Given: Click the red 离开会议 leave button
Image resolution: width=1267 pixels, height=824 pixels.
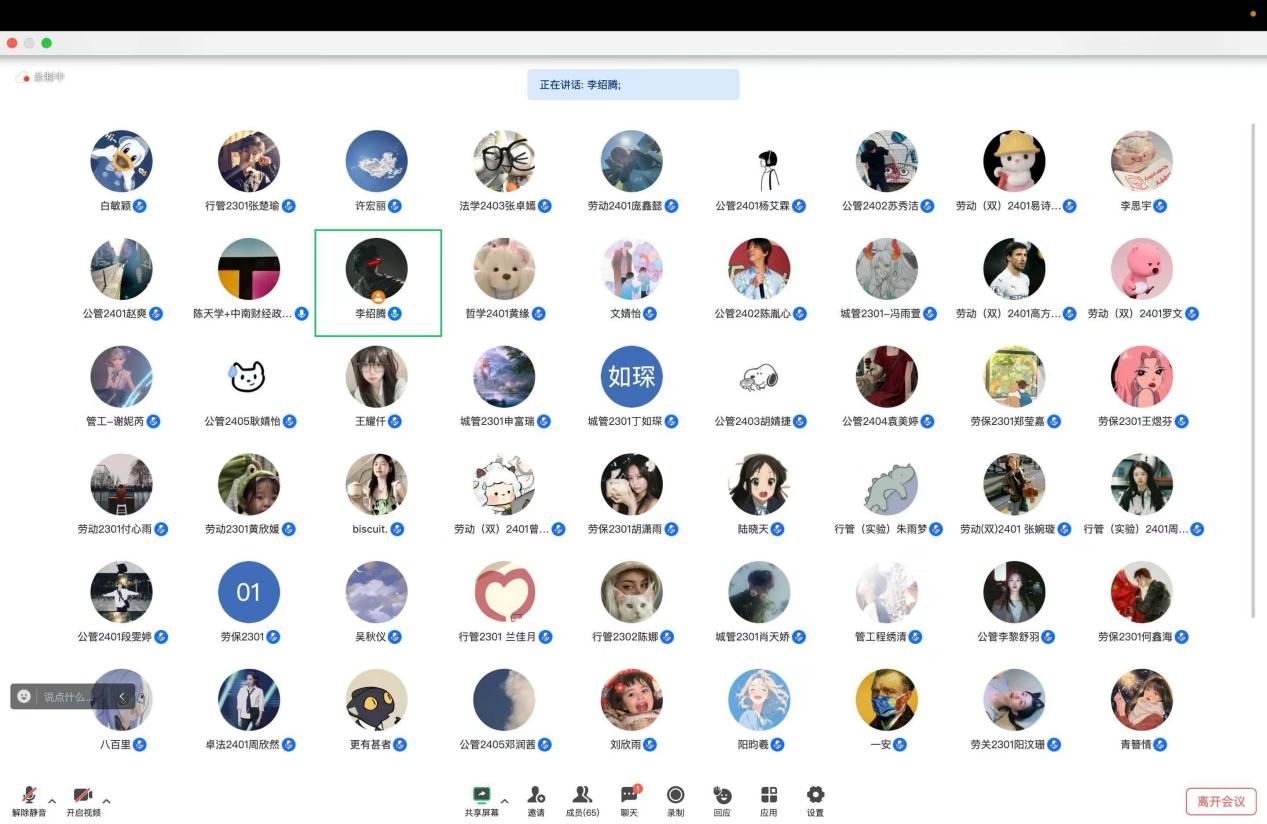Looking at the screenshot, I should coord(1220,801).
